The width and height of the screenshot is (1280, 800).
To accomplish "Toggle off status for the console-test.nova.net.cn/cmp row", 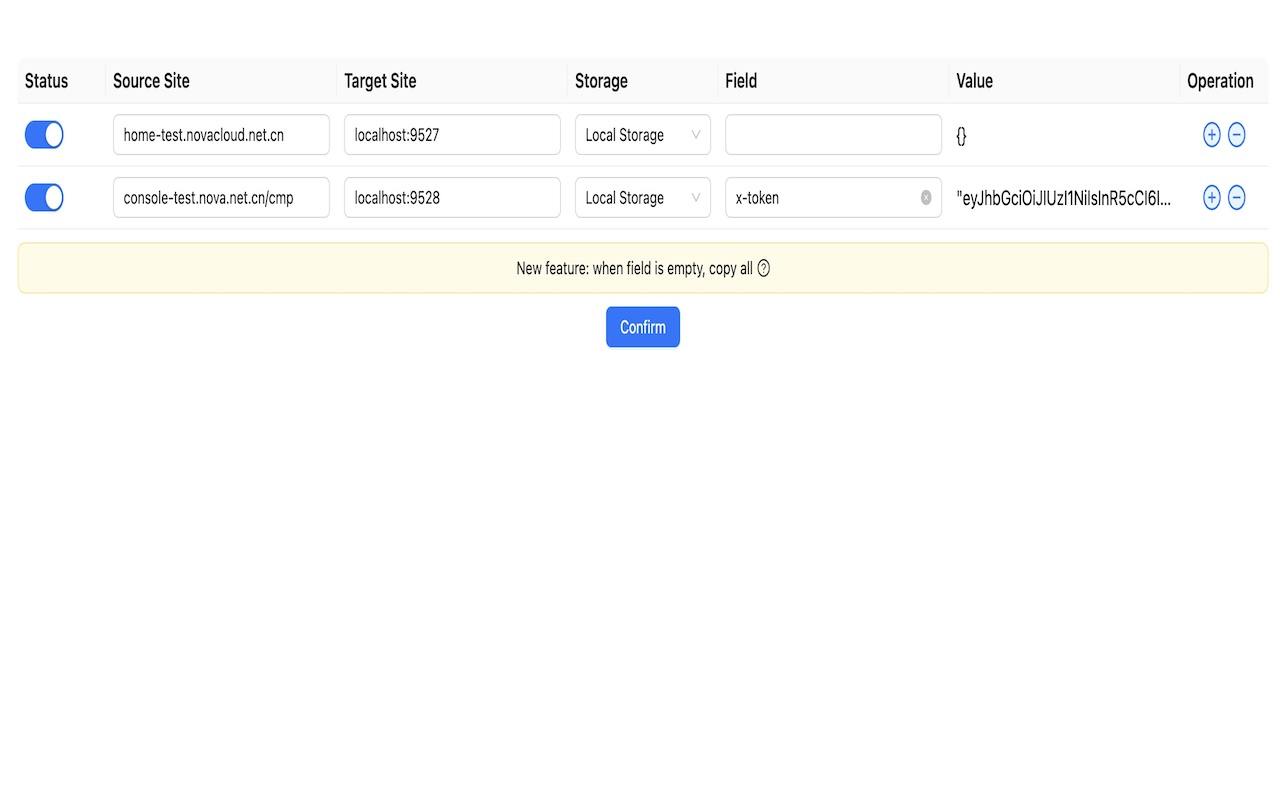I will point(44,198).
